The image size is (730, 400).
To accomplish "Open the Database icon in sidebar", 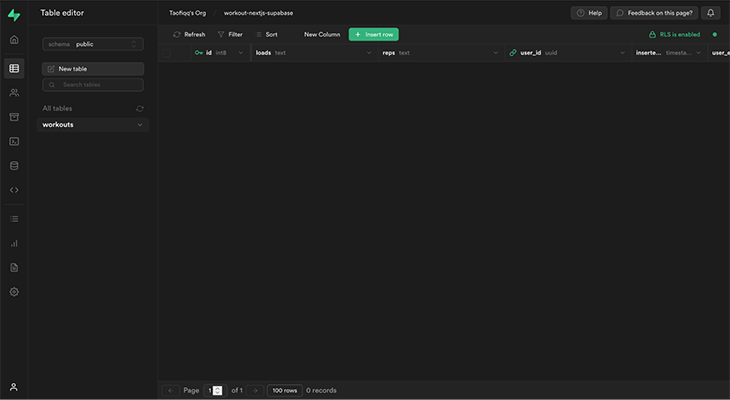I will (14, 165).
